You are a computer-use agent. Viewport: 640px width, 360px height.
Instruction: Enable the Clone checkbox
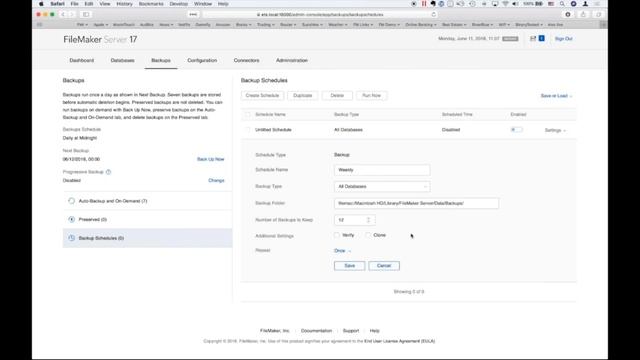tap(368, 235)
